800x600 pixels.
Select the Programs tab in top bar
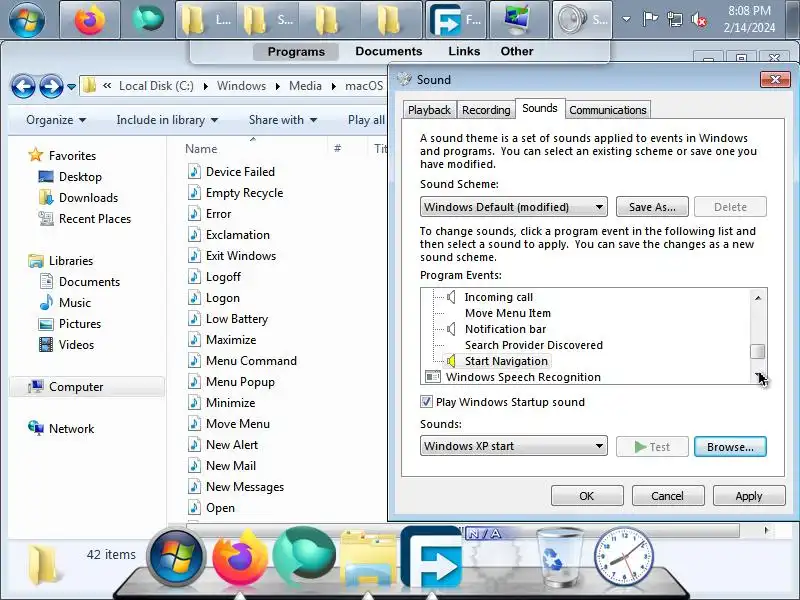(x=296, y=52)
